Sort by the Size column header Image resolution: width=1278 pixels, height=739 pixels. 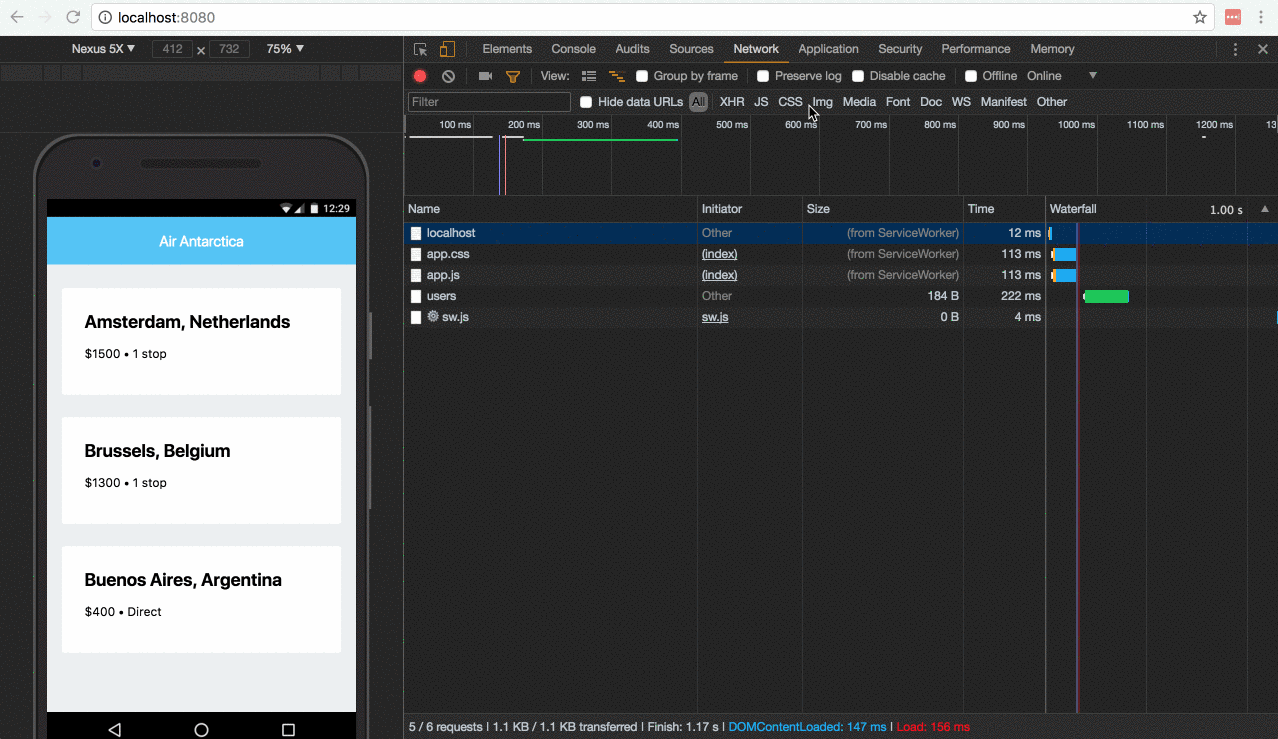click(x=883, y=209)
